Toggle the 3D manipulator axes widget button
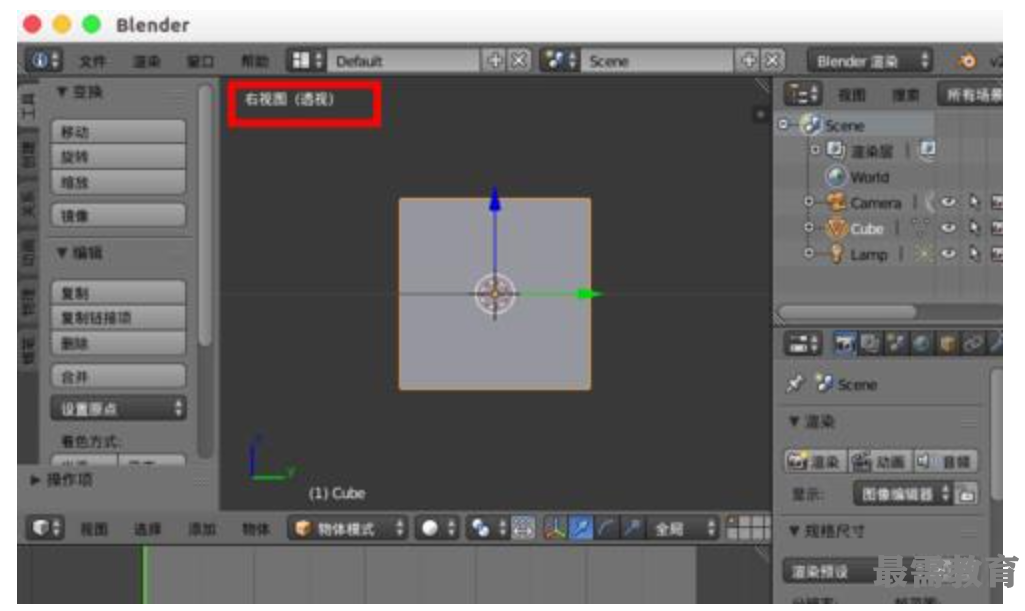The height and width of the screenshot is (611, 1025). tap(555, 528)
